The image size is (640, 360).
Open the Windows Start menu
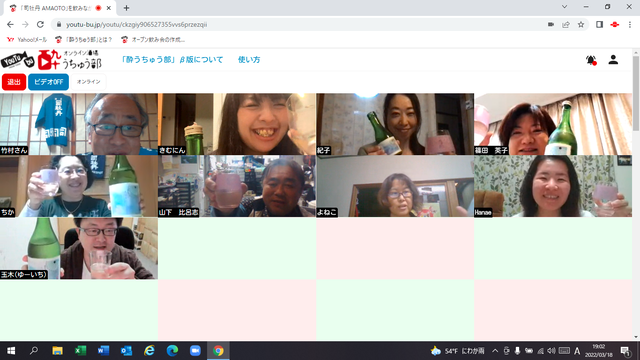pyautogui.click(x=11, y=351)
